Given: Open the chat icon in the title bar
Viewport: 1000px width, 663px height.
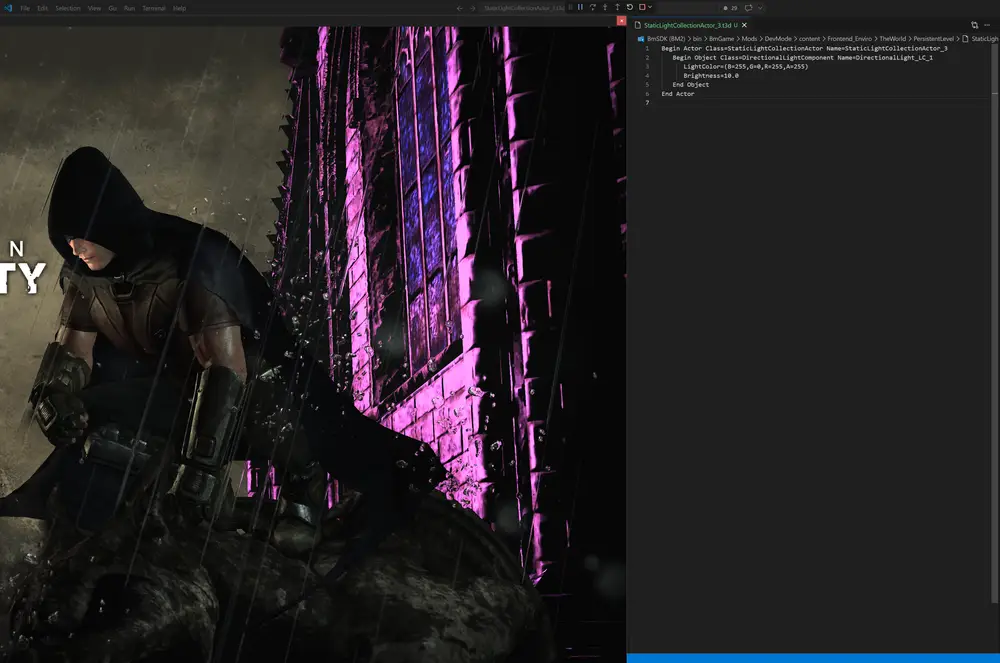Looking at the screenshot, I should (749, 8).
